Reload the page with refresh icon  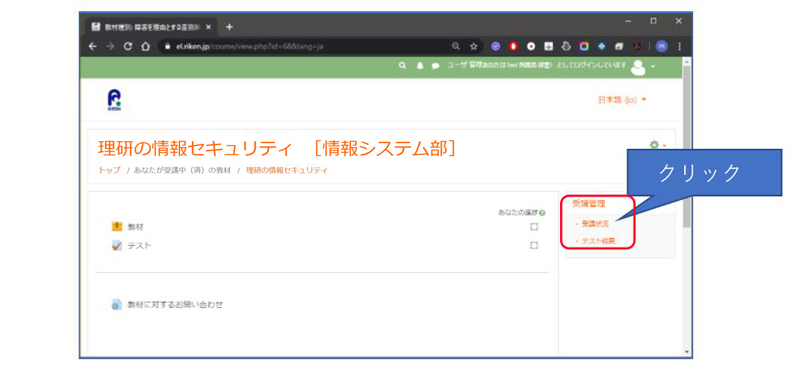[128, 46]
